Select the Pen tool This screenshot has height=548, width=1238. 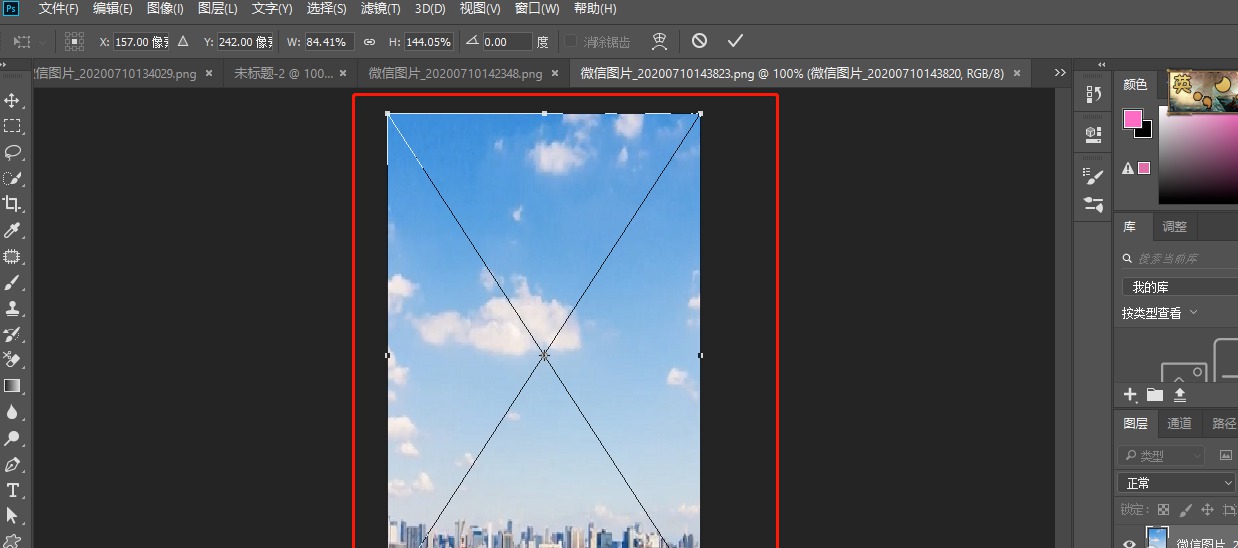[13, 464]
